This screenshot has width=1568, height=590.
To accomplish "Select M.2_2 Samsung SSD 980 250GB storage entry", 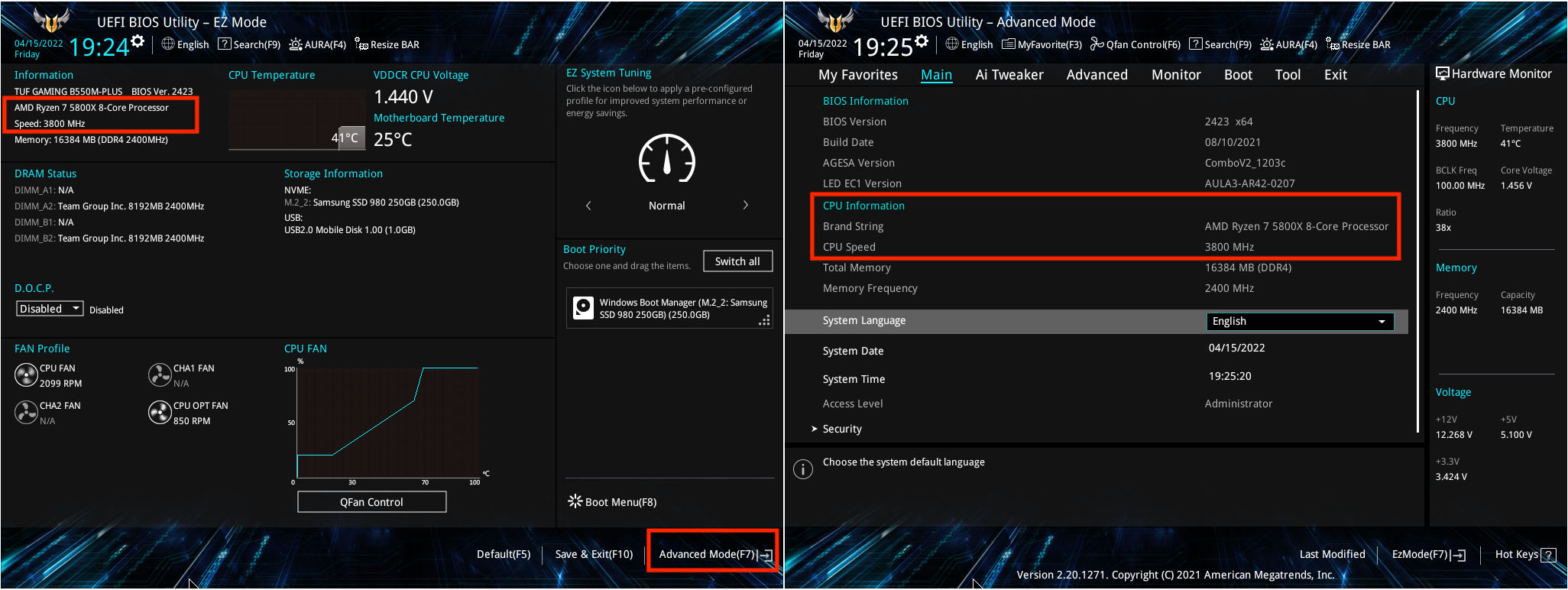I will click(x=371, y=203).
